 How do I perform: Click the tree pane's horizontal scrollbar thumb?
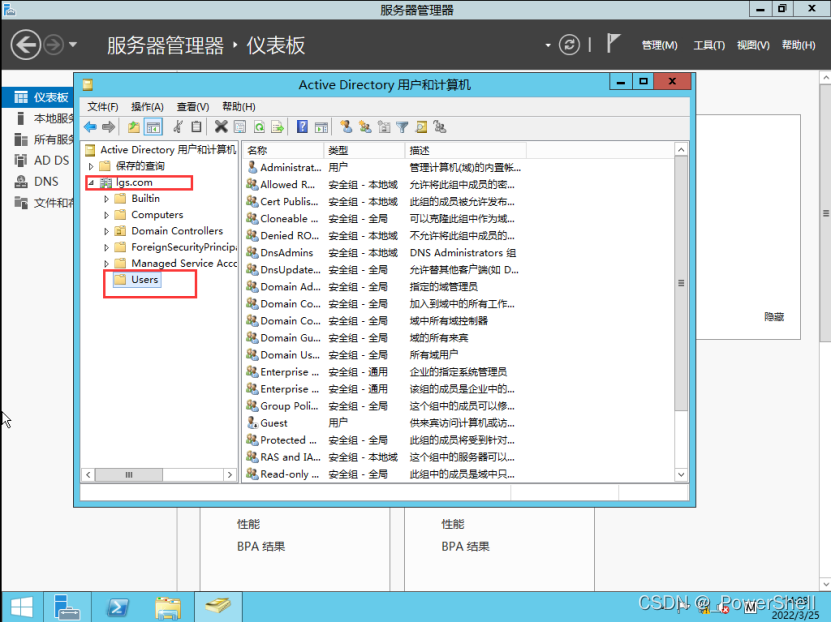click(129, 475)
